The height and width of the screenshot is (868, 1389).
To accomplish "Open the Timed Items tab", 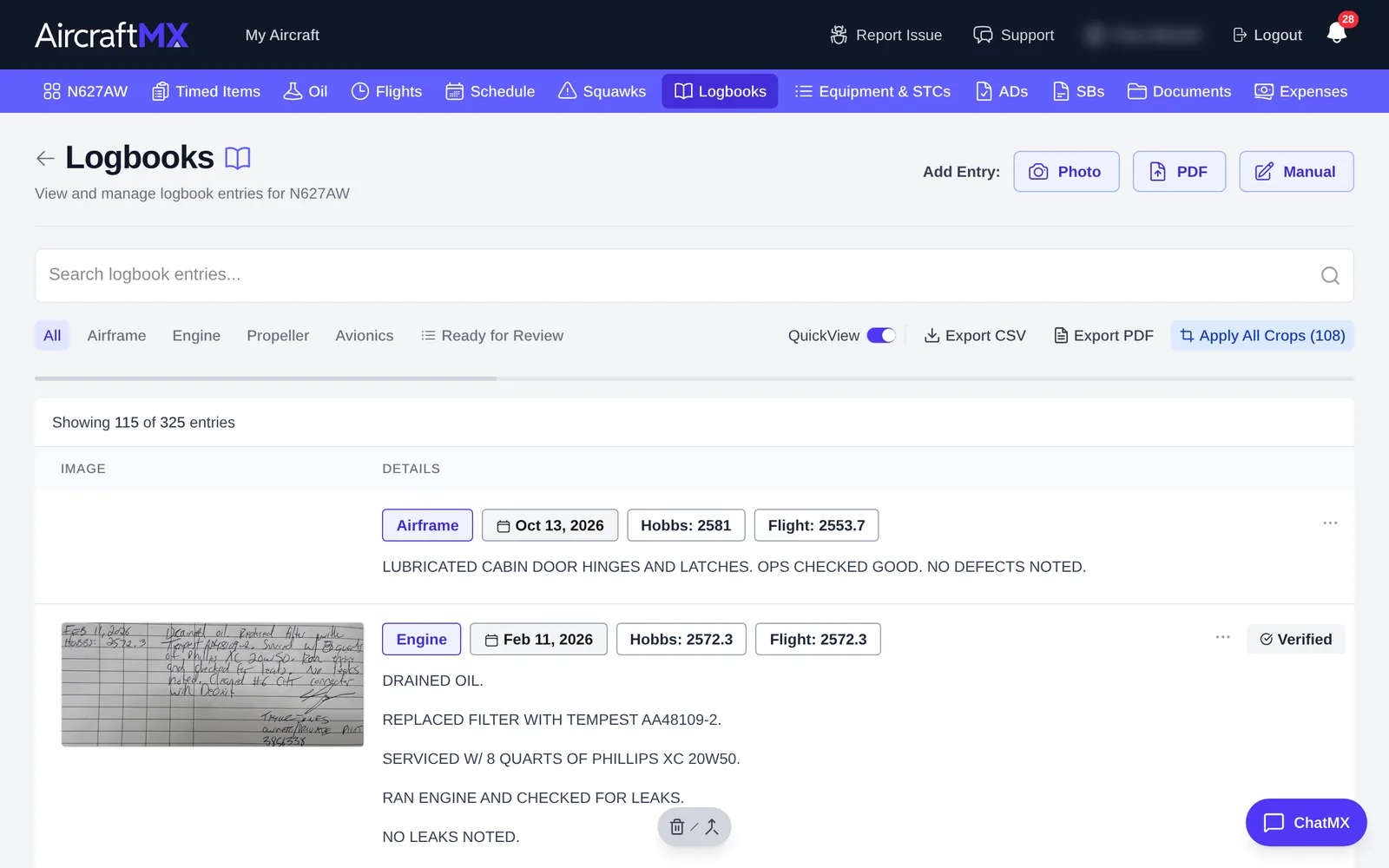I will 207,91.
